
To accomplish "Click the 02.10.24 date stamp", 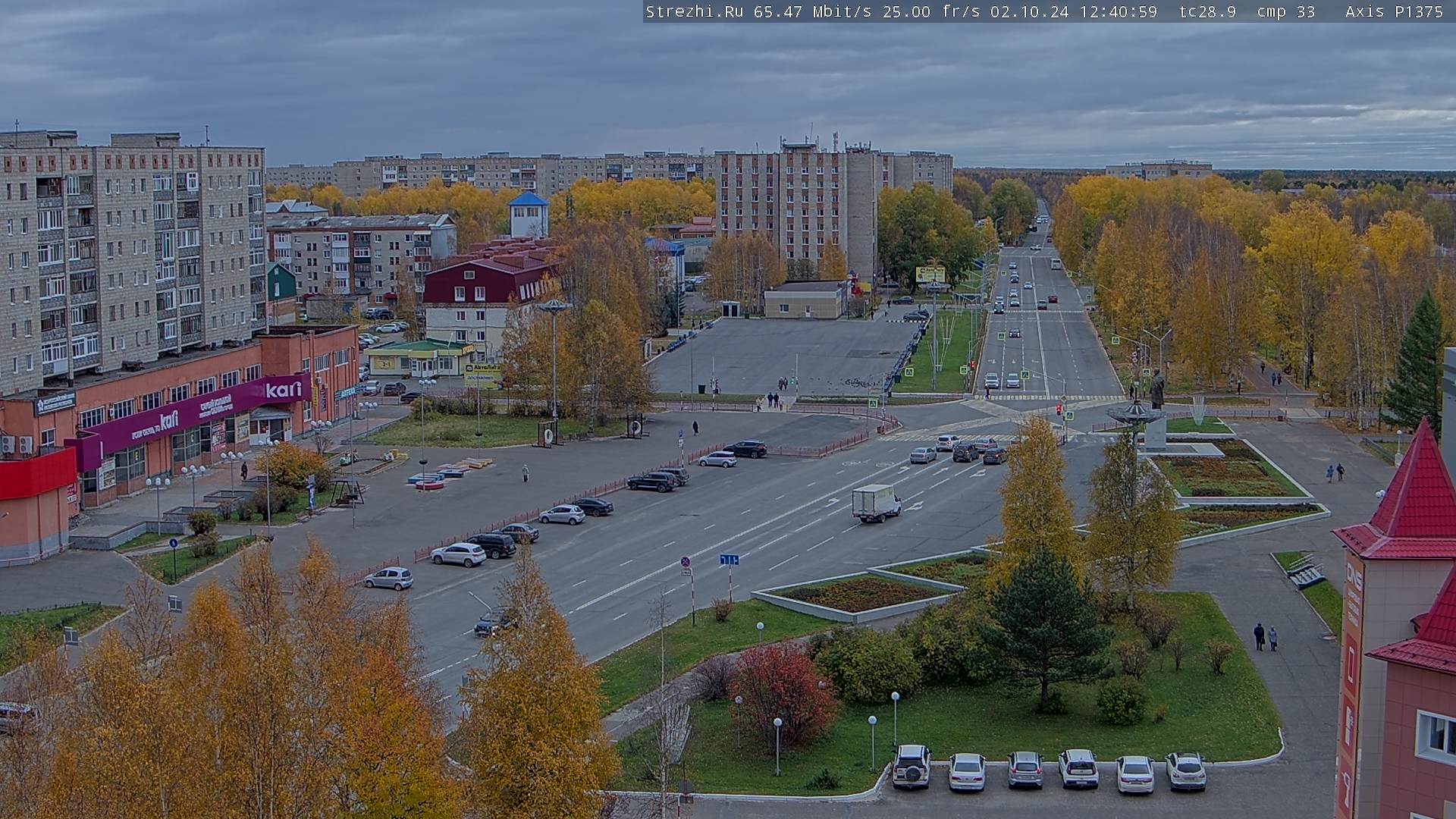I will coord(1029,11).
